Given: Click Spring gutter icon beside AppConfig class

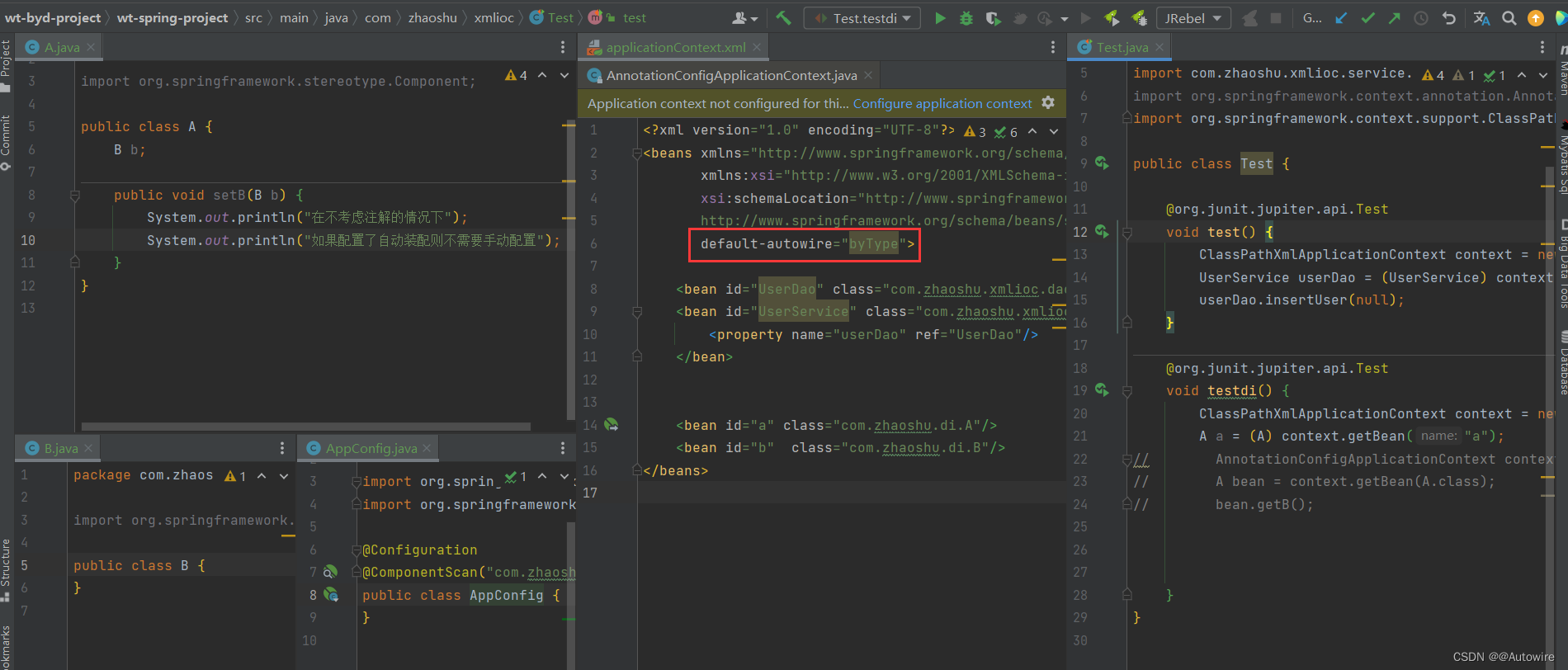Looking at the screenshot, I should (331, 595).
